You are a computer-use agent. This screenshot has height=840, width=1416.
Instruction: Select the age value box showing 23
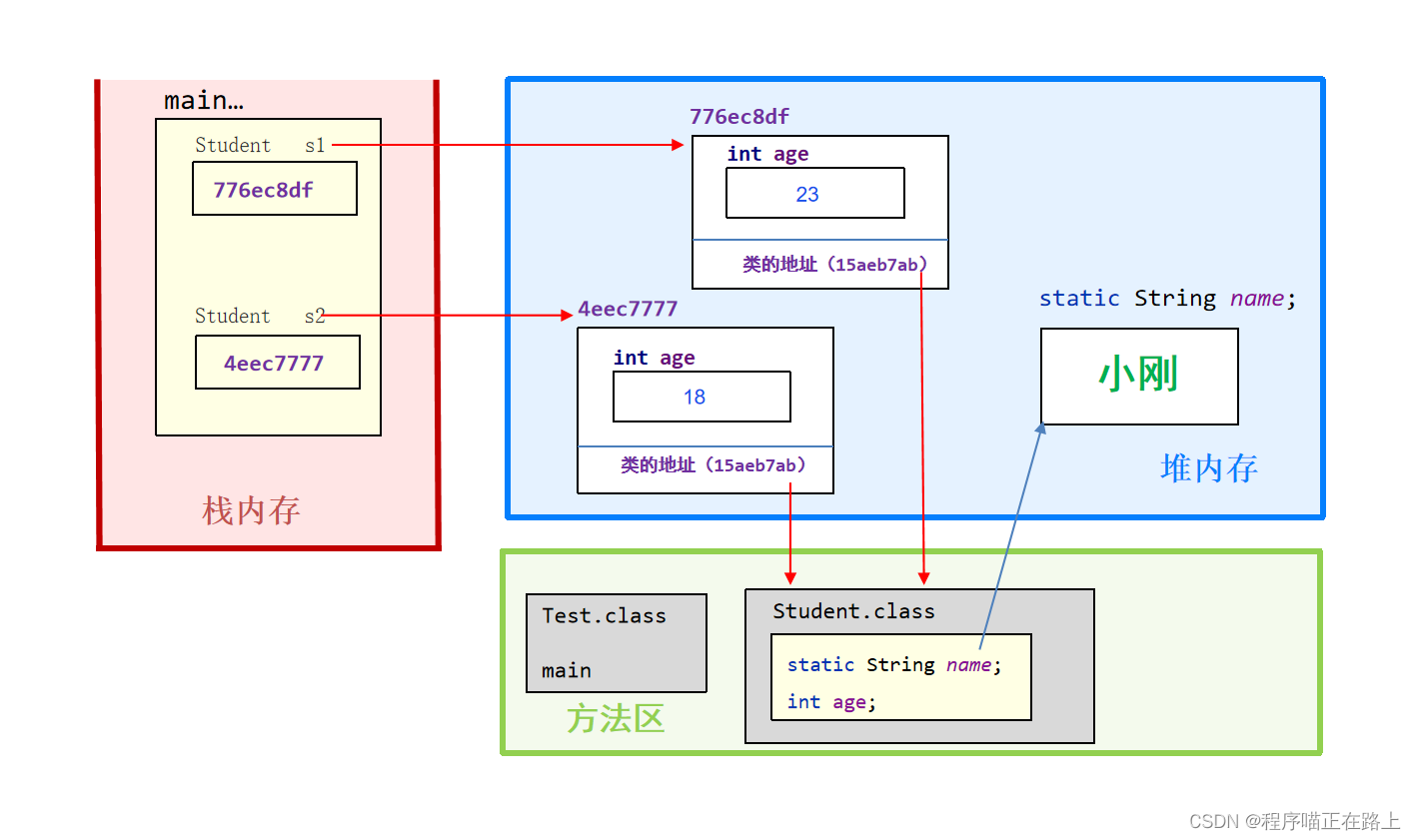pos(815,193)
